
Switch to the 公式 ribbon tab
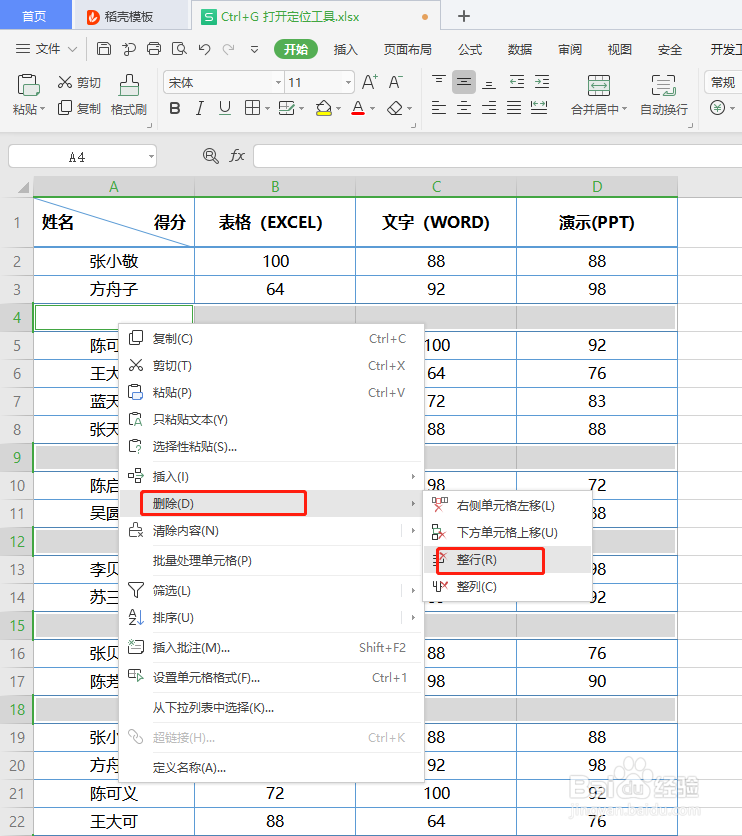coord(470,50)
